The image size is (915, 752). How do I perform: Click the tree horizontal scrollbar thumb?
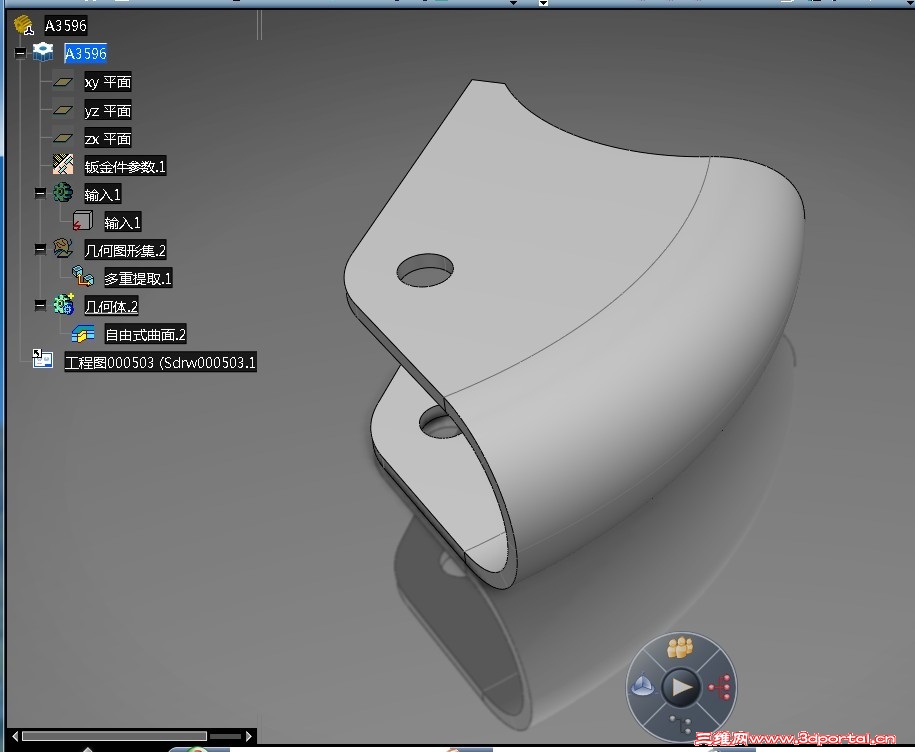(114, 736)
